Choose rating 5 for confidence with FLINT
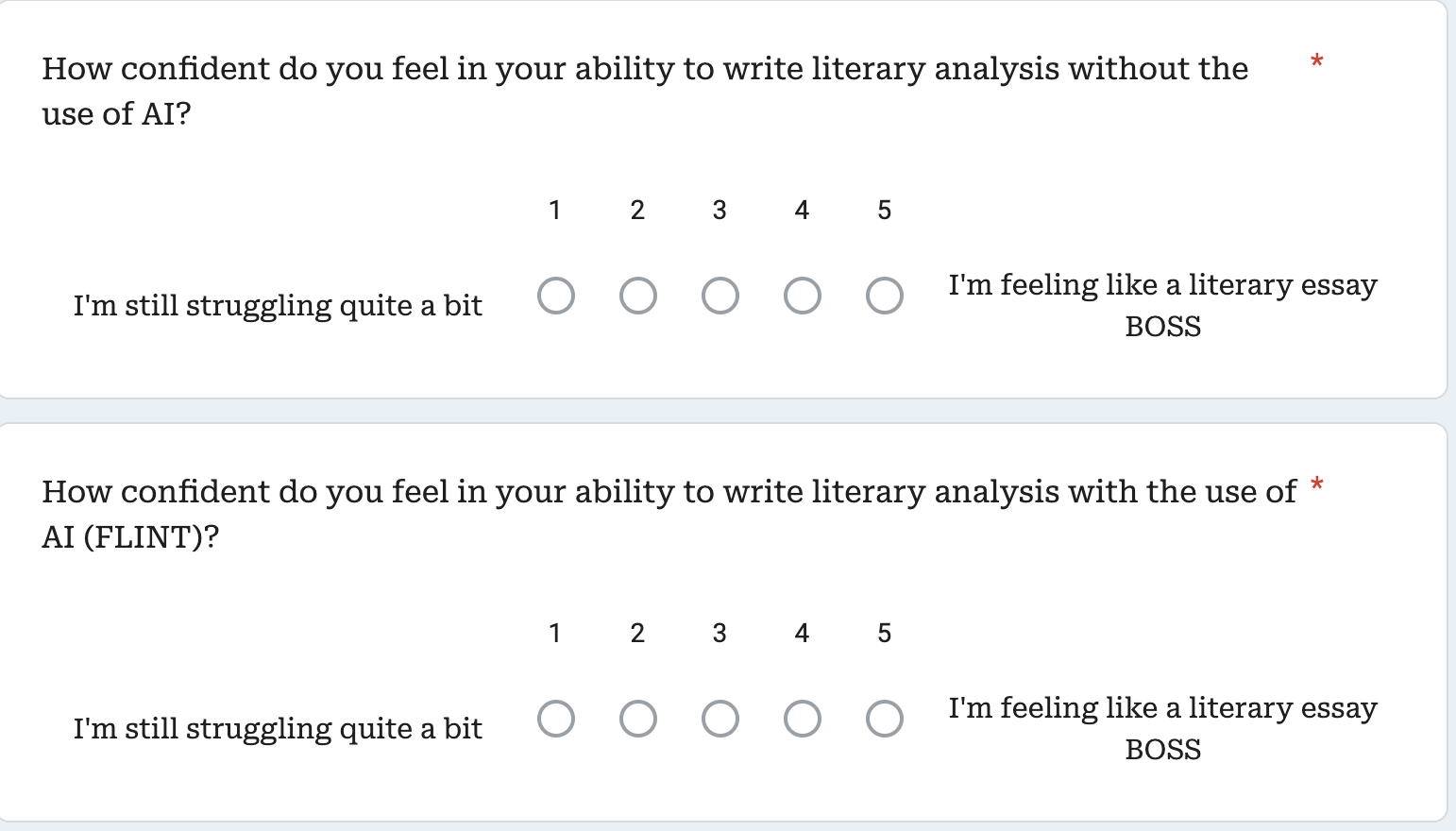1456x831 pixels. point(885,719)
